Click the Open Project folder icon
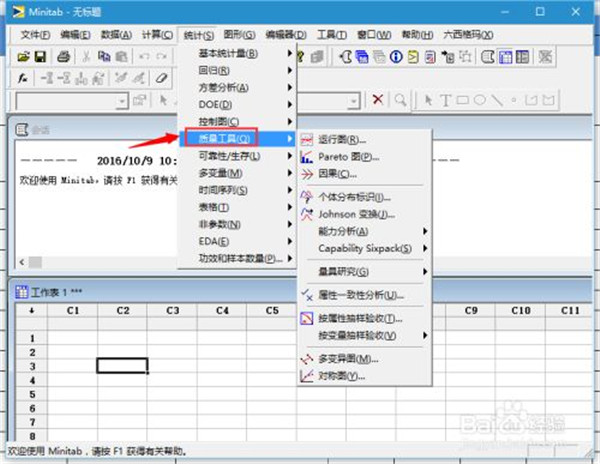The width and height of the screenshot is (600, 464). click(x=24, y=57)
